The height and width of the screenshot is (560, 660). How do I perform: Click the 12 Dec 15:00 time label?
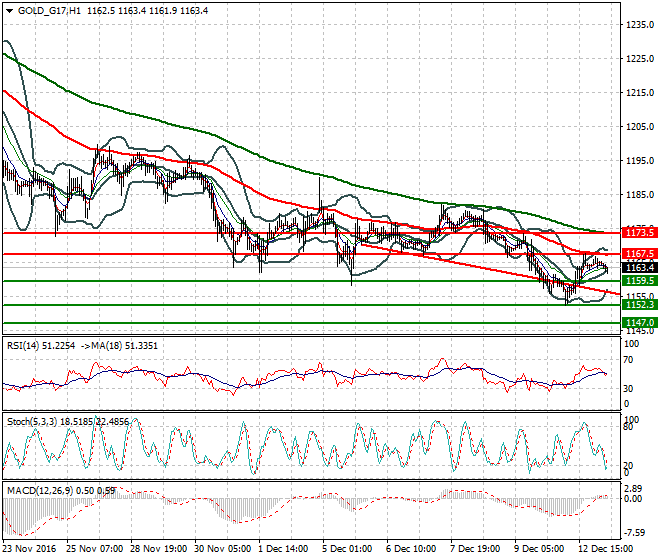(606, 549)
